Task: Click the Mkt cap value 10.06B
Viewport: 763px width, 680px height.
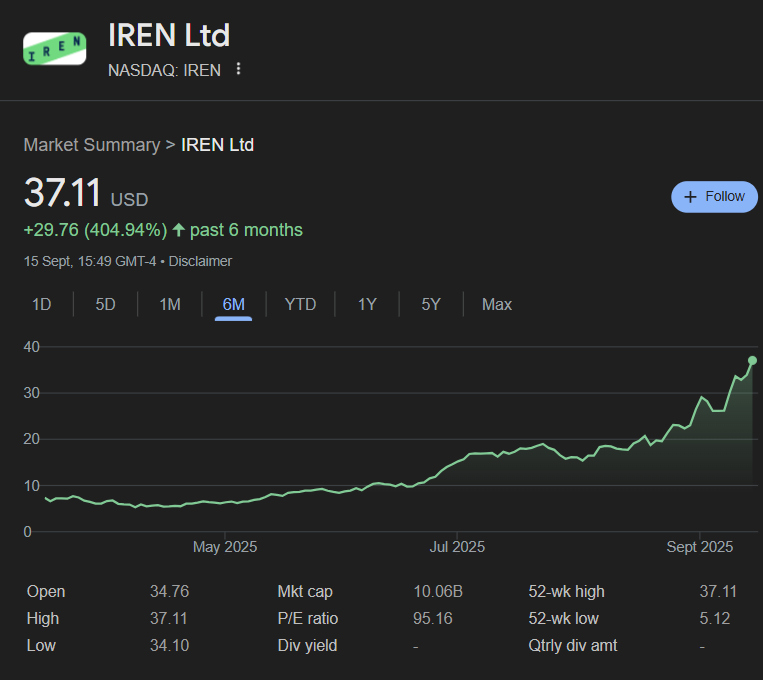Action: [438, 591]
